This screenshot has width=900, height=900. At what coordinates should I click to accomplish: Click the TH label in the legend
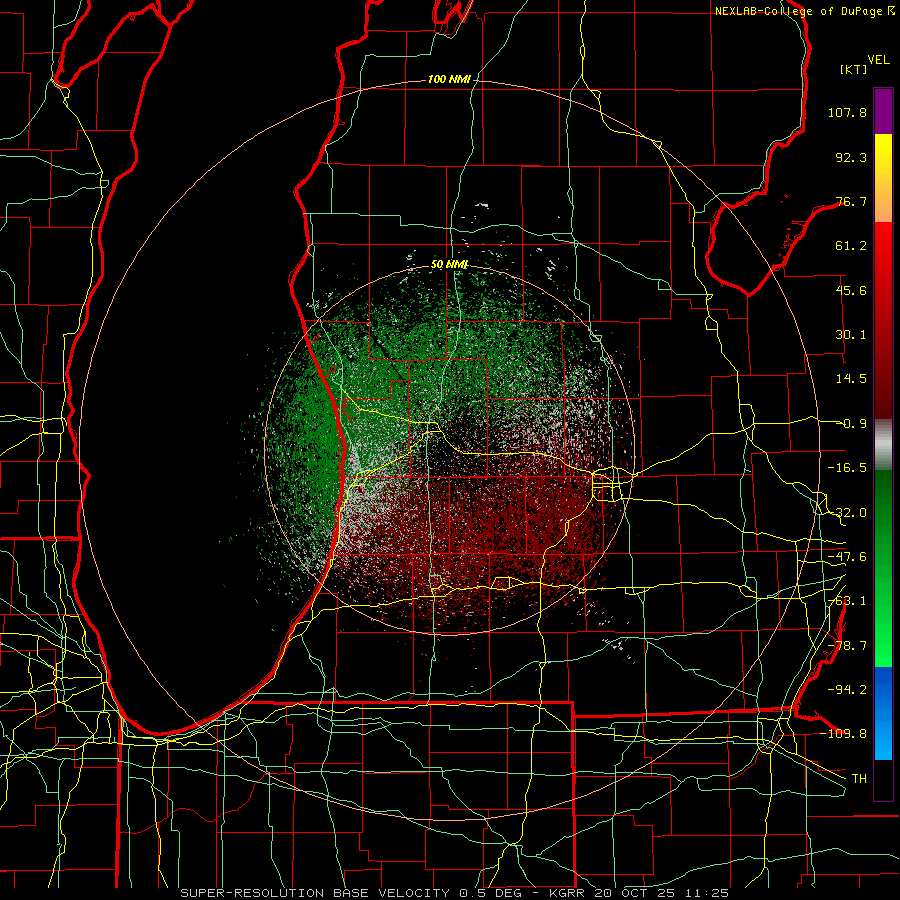pyautogui.click(x=859, y=779)
